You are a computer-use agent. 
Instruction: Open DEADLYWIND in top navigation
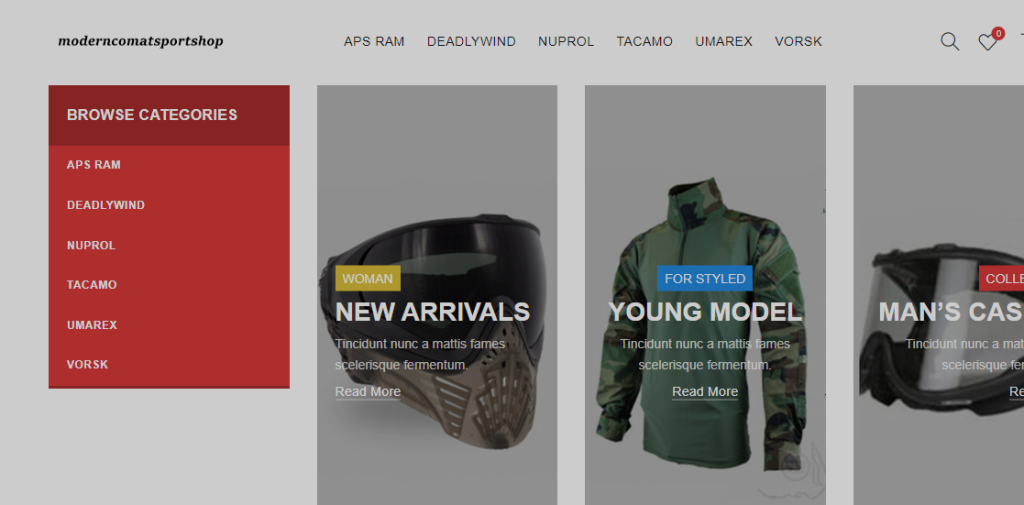tap(472, 42)
